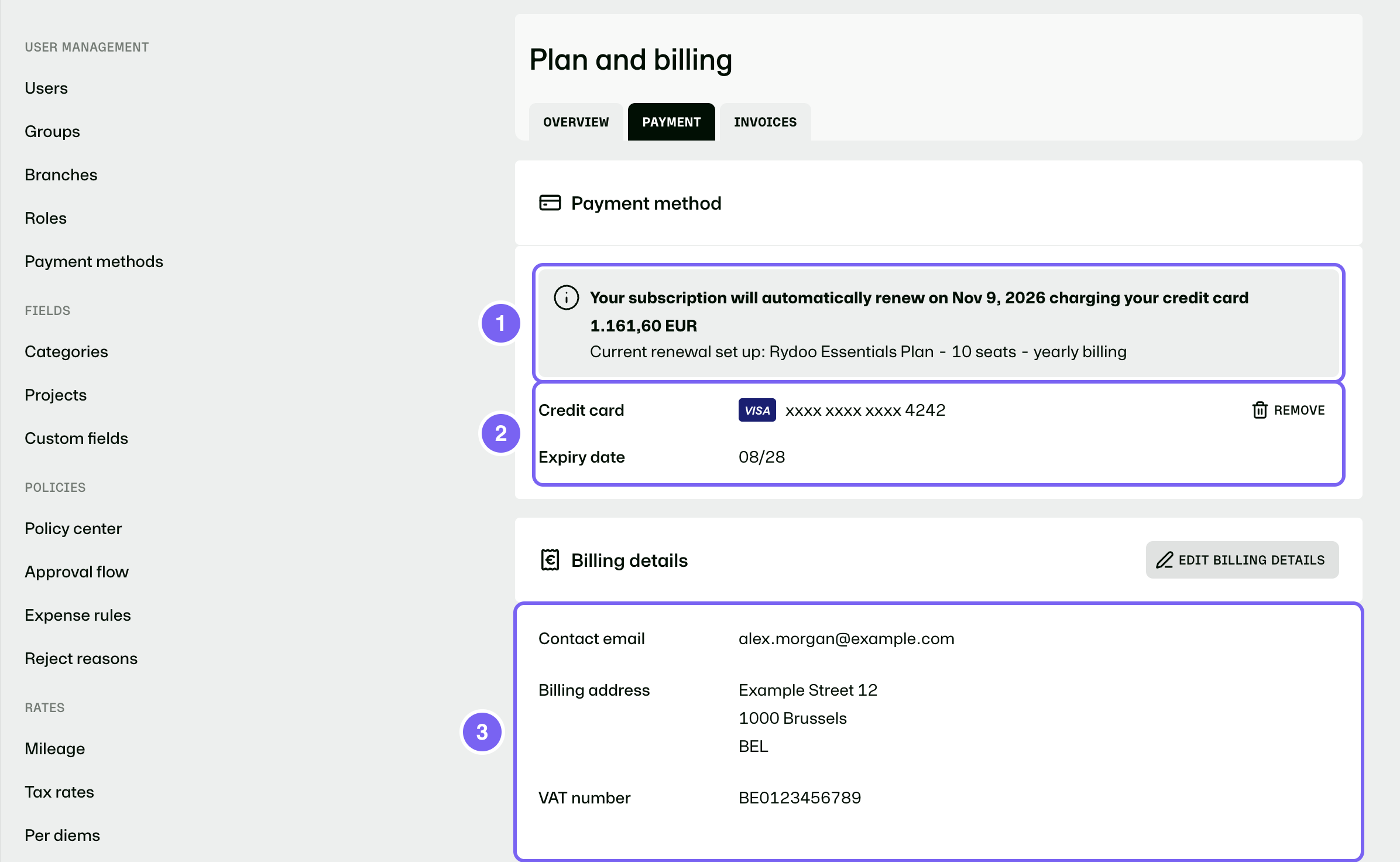Click the euro receipt icon beside Billing details

click(x=550, y=560)
